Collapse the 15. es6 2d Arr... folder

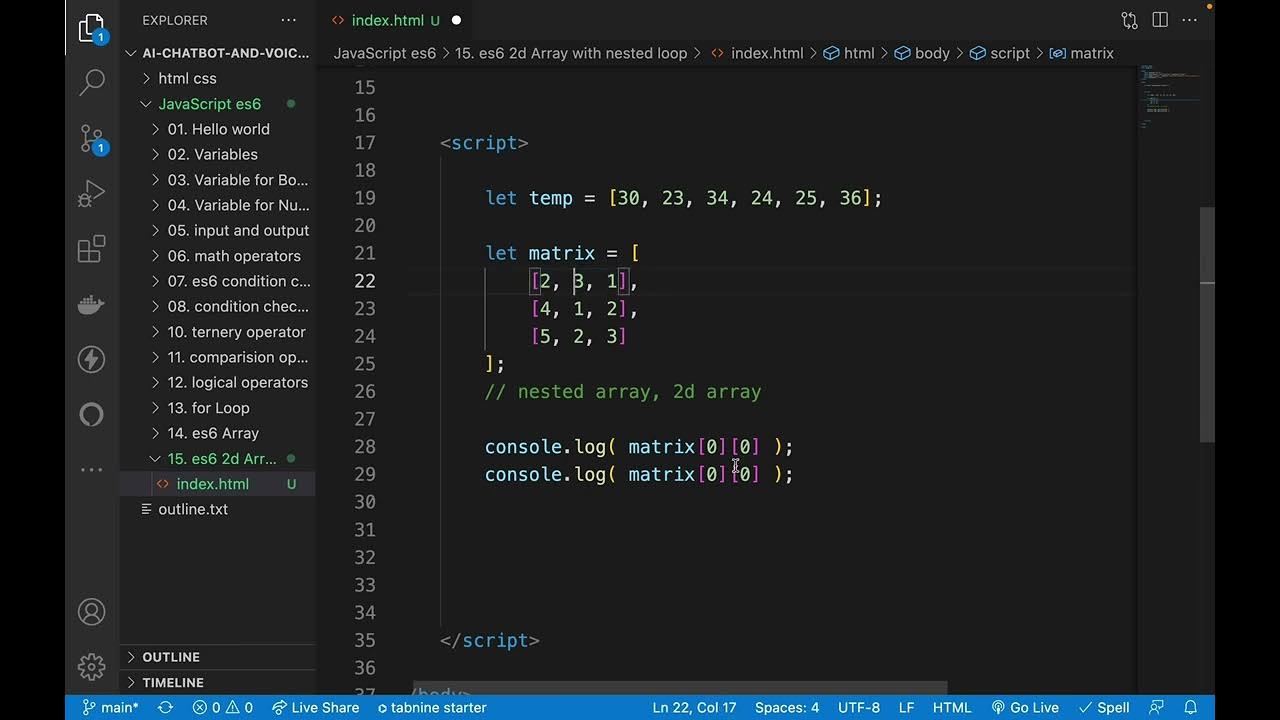click(x=217, y=458)
